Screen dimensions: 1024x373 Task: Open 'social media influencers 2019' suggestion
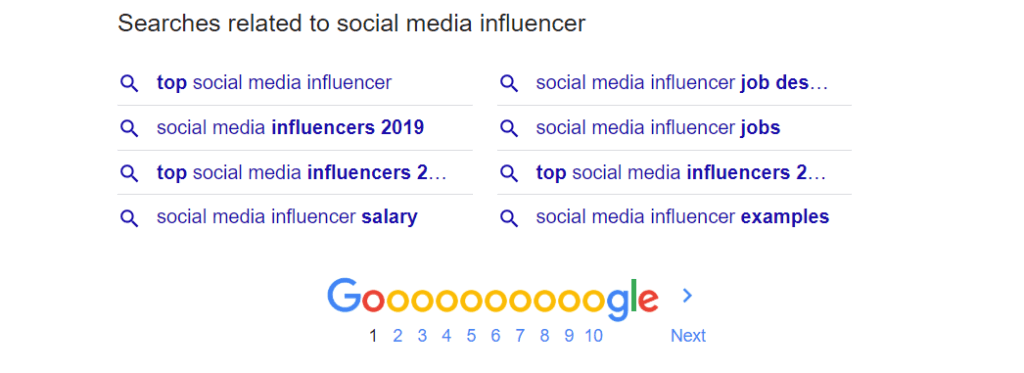point(290,127)
